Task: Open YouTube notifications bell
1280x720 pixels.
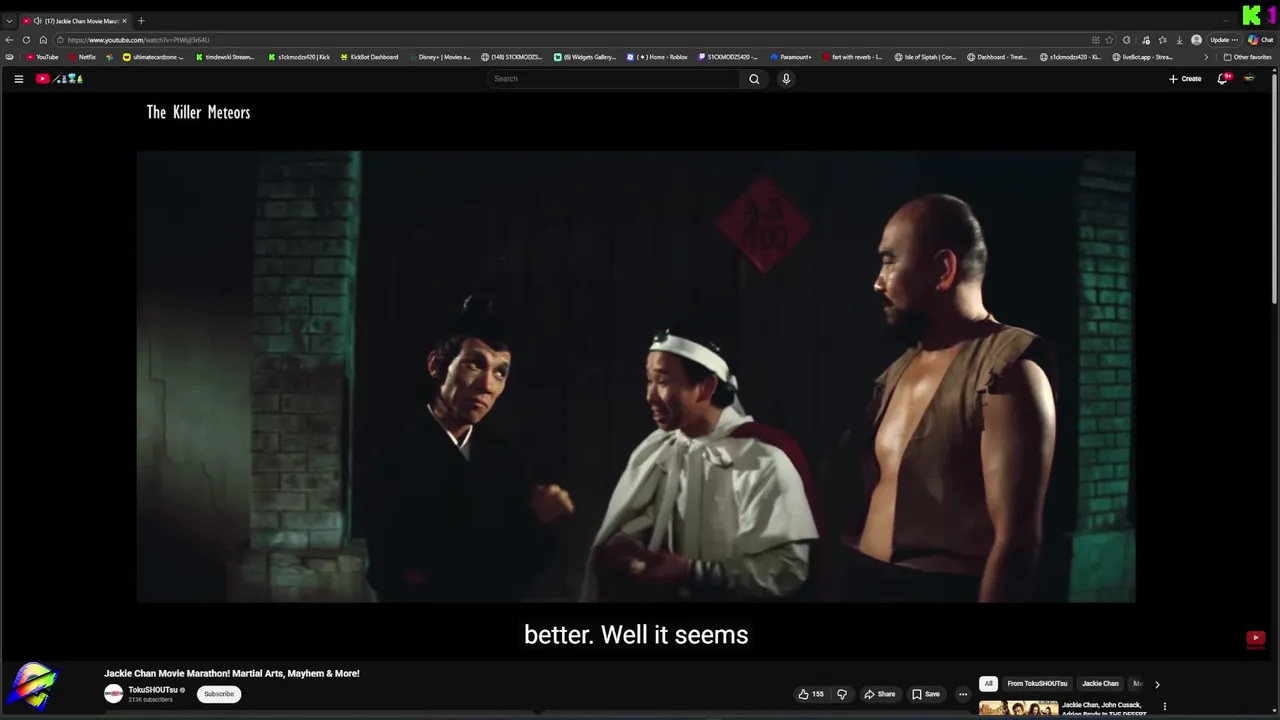Action: (1222, 78)
